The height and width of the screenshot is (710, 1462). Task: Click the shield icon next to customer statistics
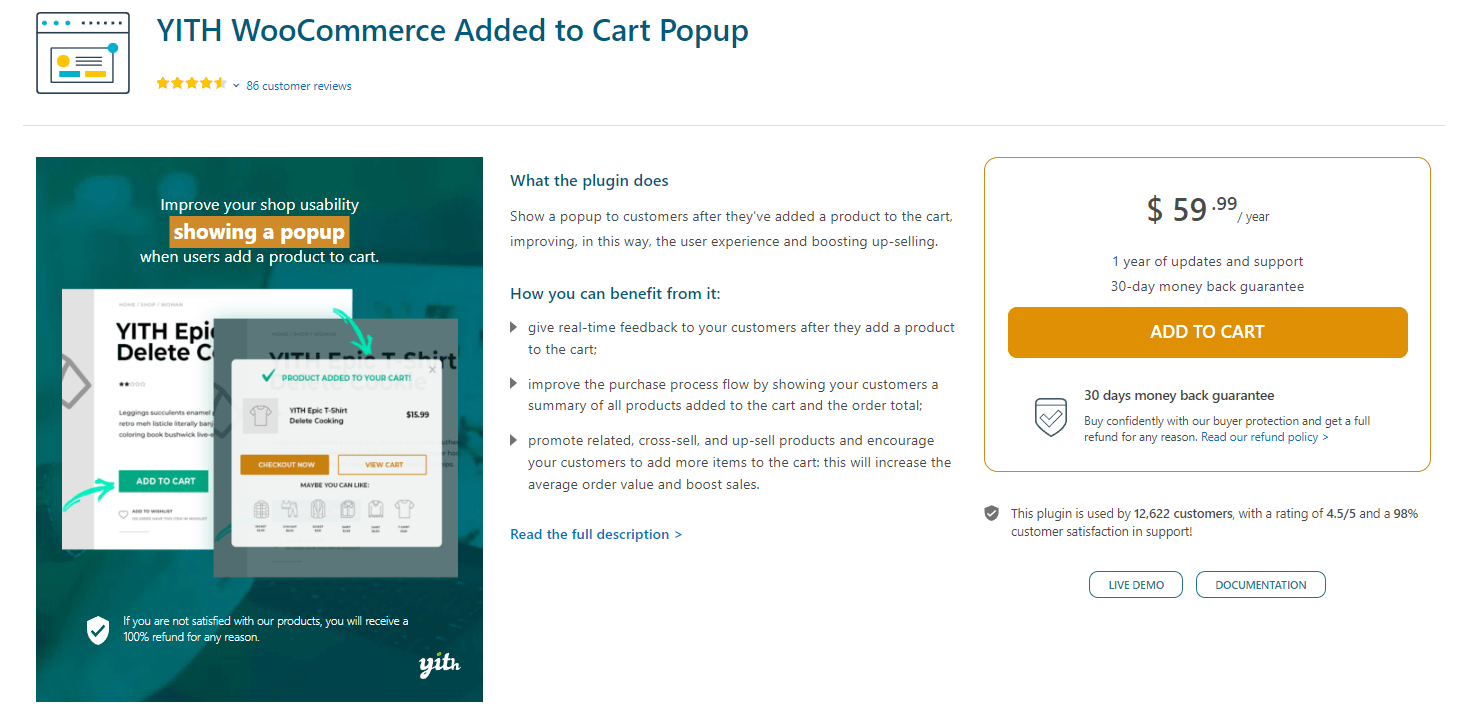click(991, 513)
